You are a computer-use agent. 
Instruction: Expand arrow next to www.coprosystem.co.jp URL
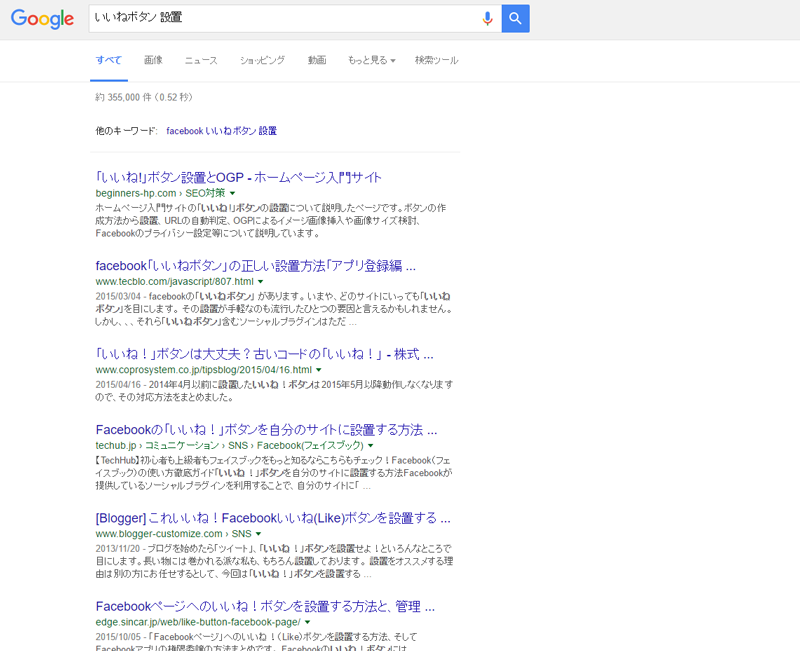[319, 370]
